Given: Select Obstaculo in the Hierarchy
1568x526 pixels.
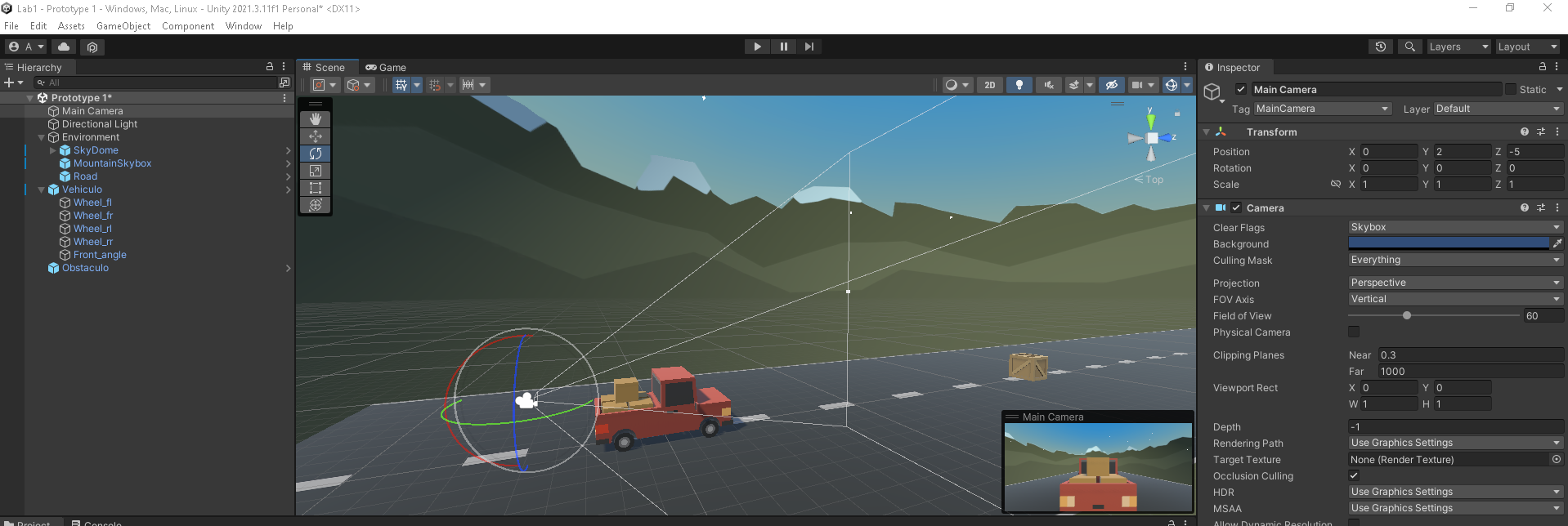Looking at the screenshot, I should coord(85,268).
